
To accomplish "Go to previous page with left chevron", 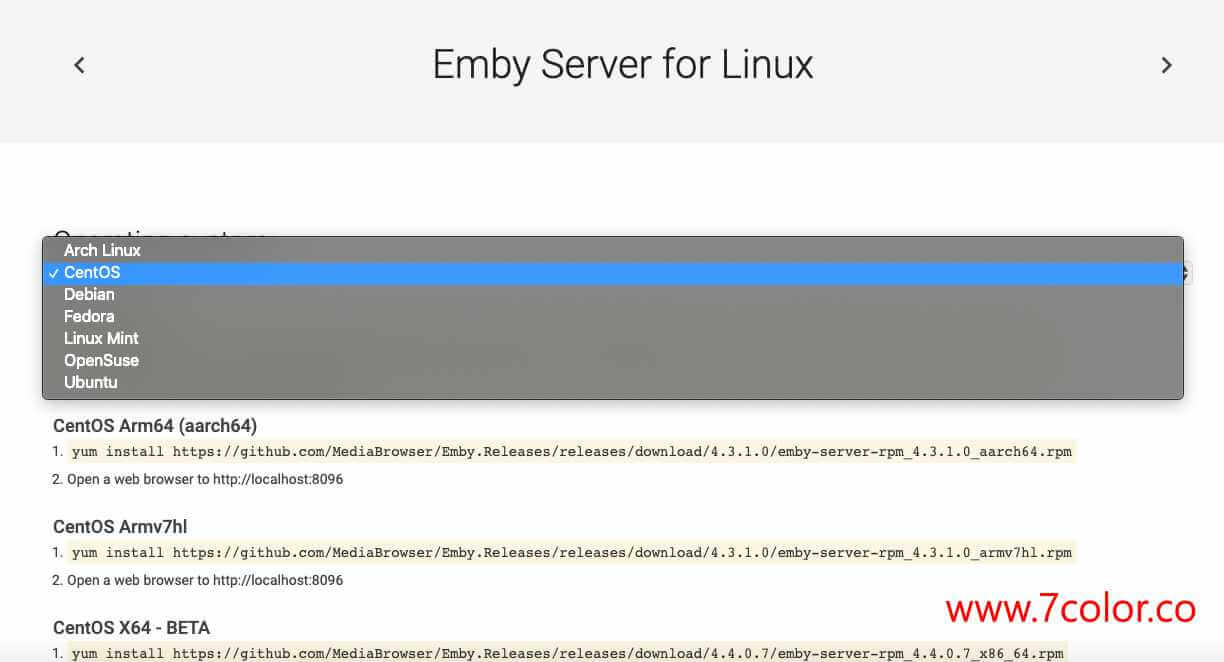I will [x=80, y=65].
